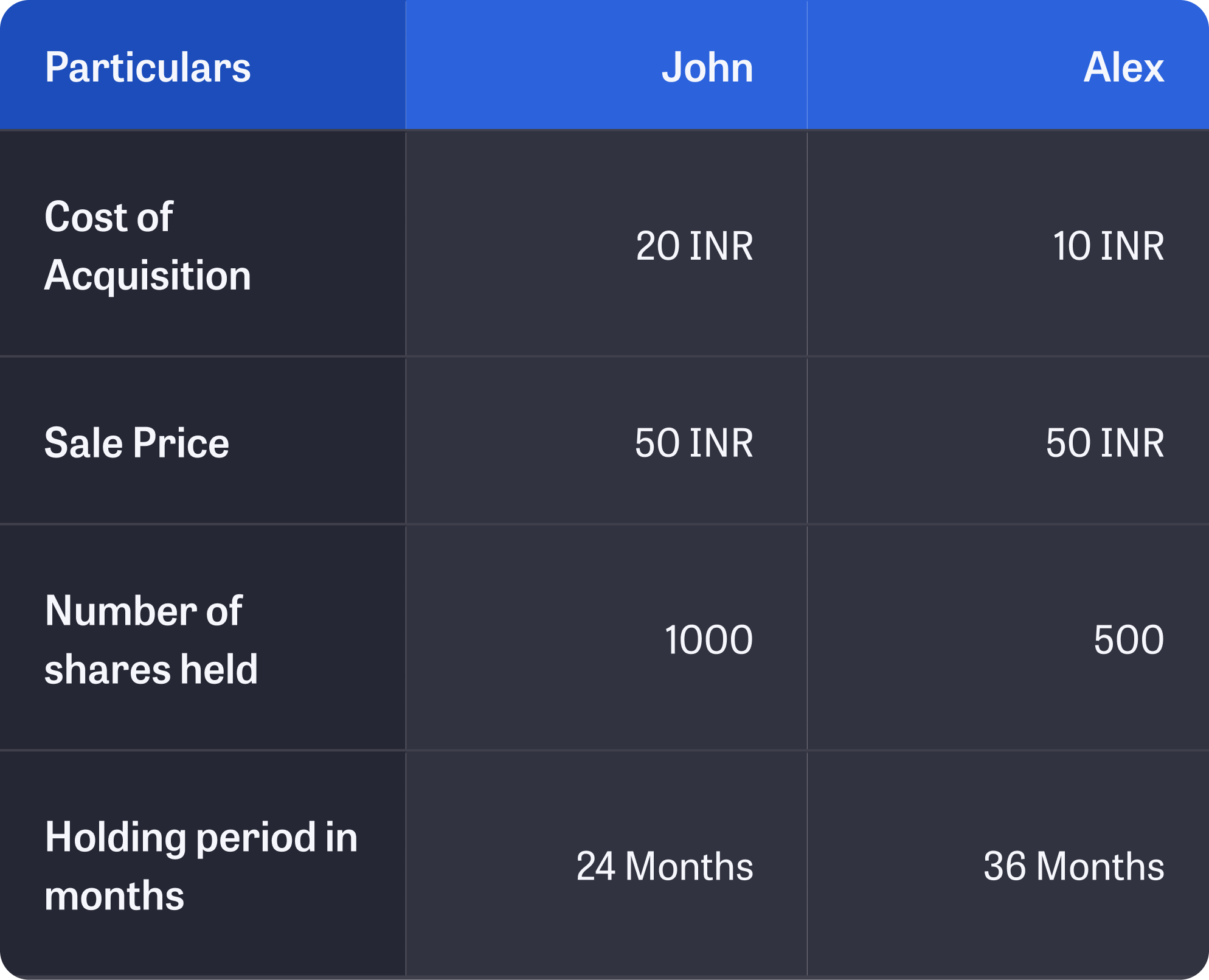
Task: Select John's 50 INR sale price
Action: click(x=694, y=443)
